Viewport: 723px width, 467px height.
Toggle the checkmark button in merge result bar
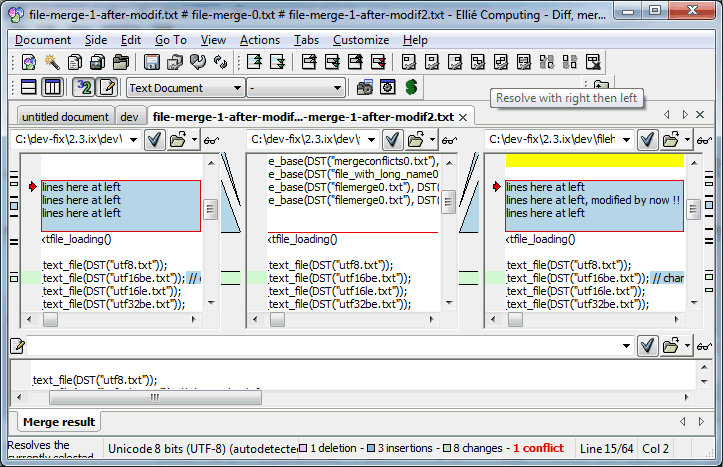[x=647, y=346]
